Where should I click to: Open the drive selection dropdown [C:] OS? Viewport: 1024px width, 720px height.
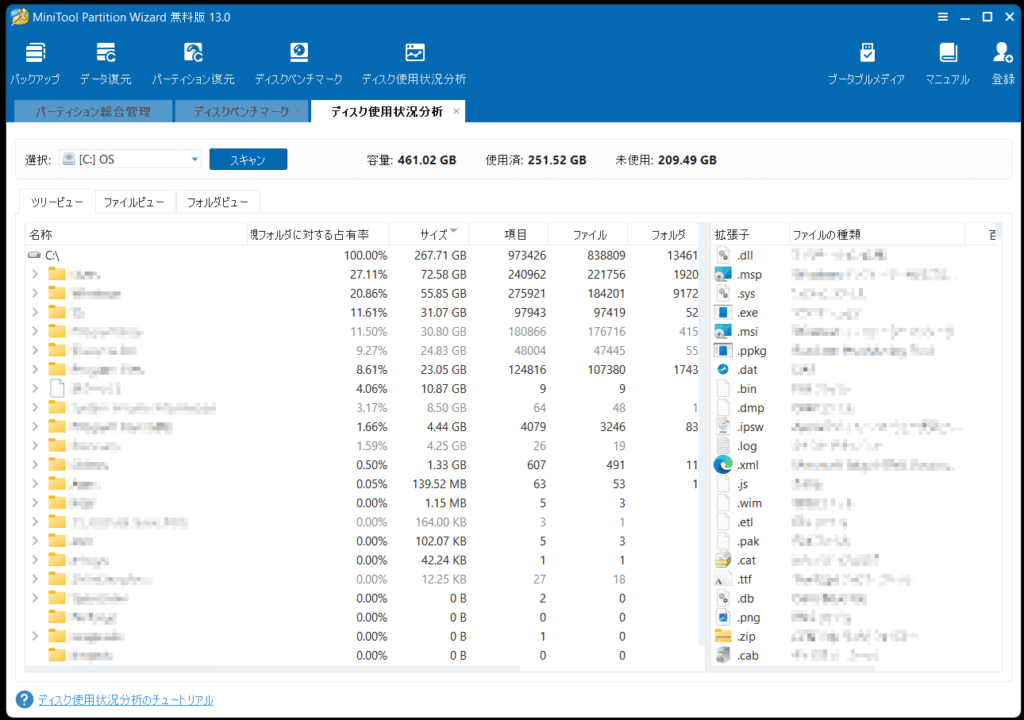[x=130, y=159]
